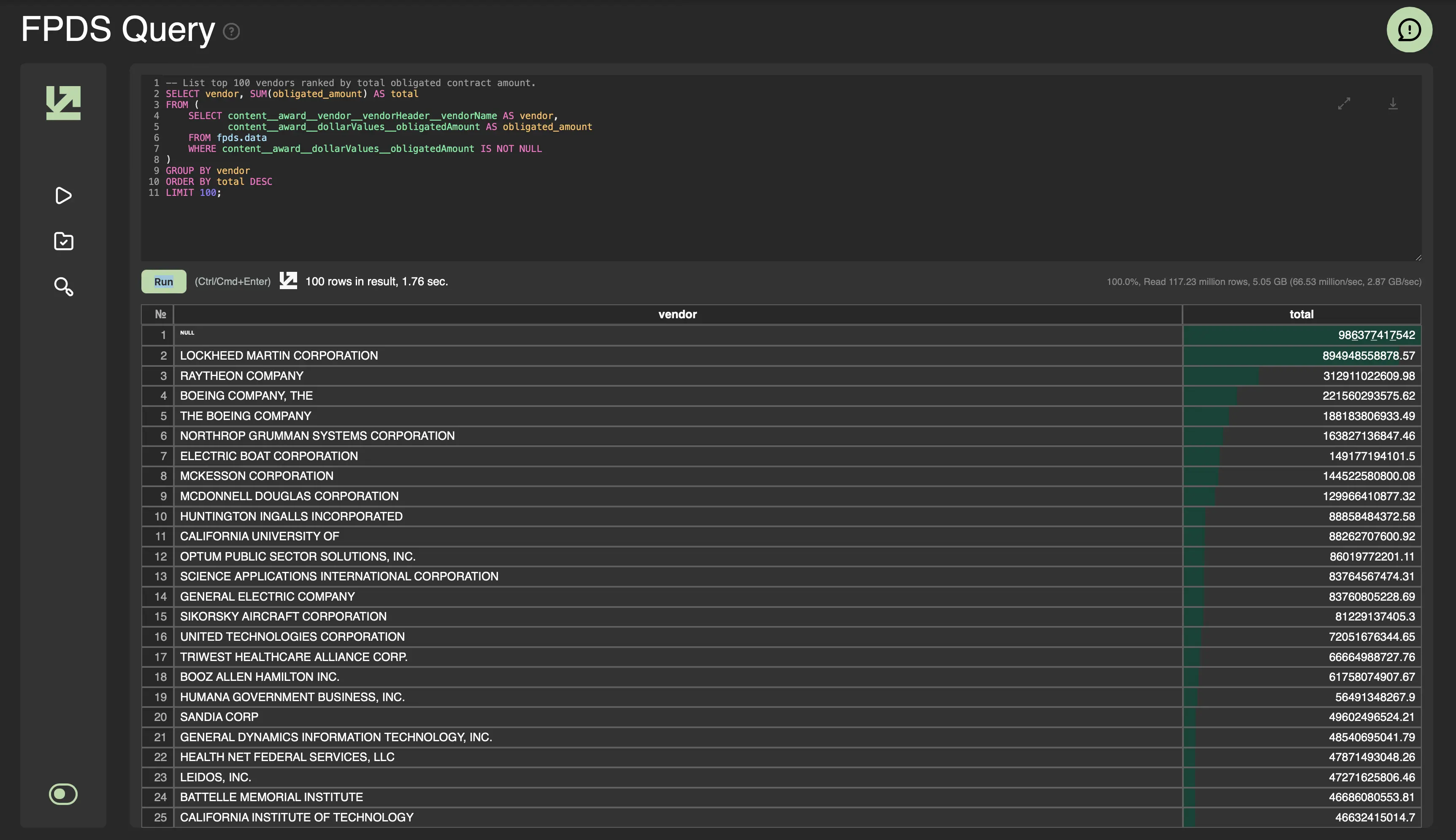Select the LEIDOS, INC. cell
The height and width of the screenshot is (840, 1456).
[677, 777]
